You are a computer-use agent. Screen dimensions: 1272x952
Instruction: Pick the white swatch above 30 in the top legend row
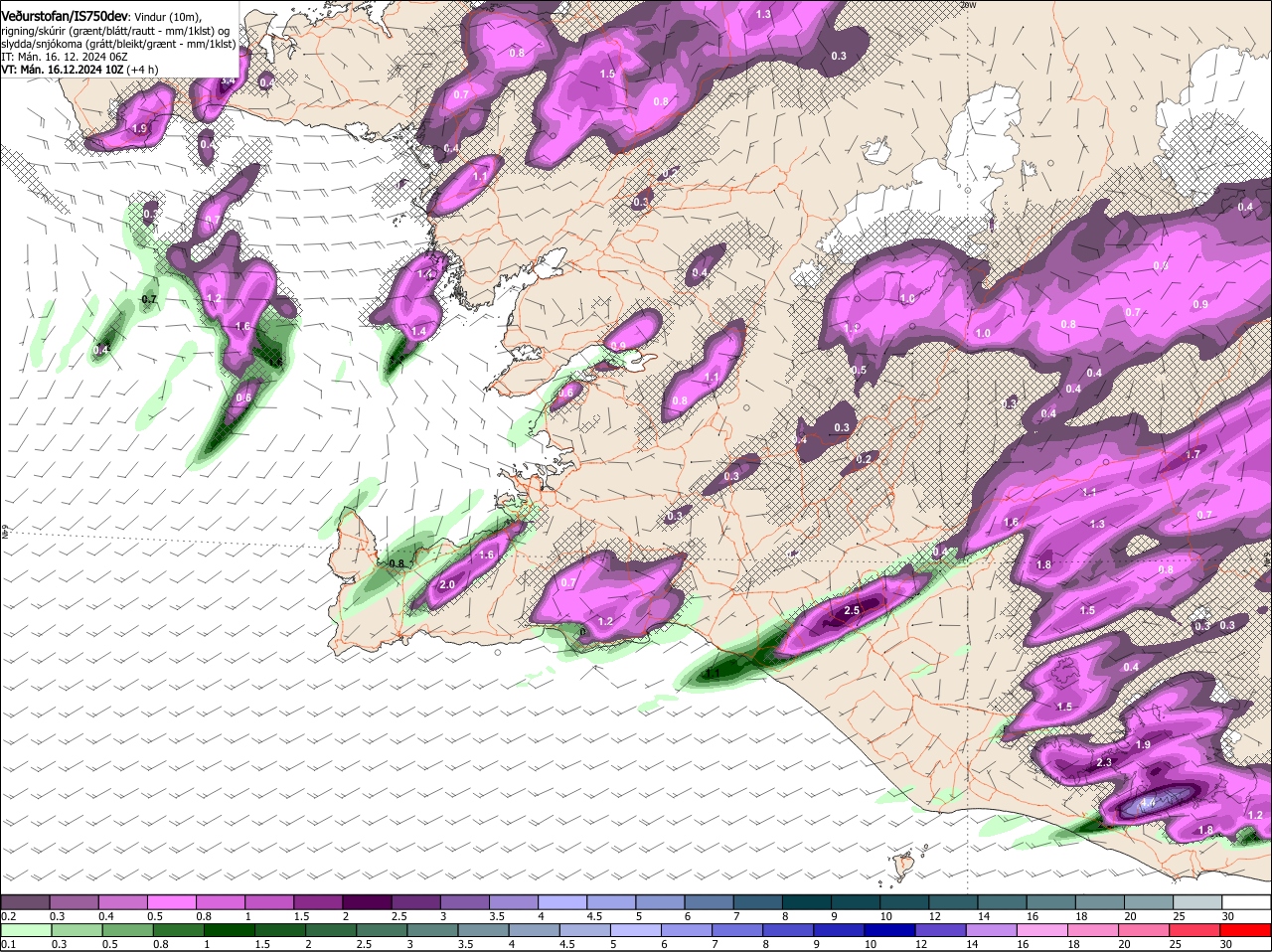coord(1247,901)
